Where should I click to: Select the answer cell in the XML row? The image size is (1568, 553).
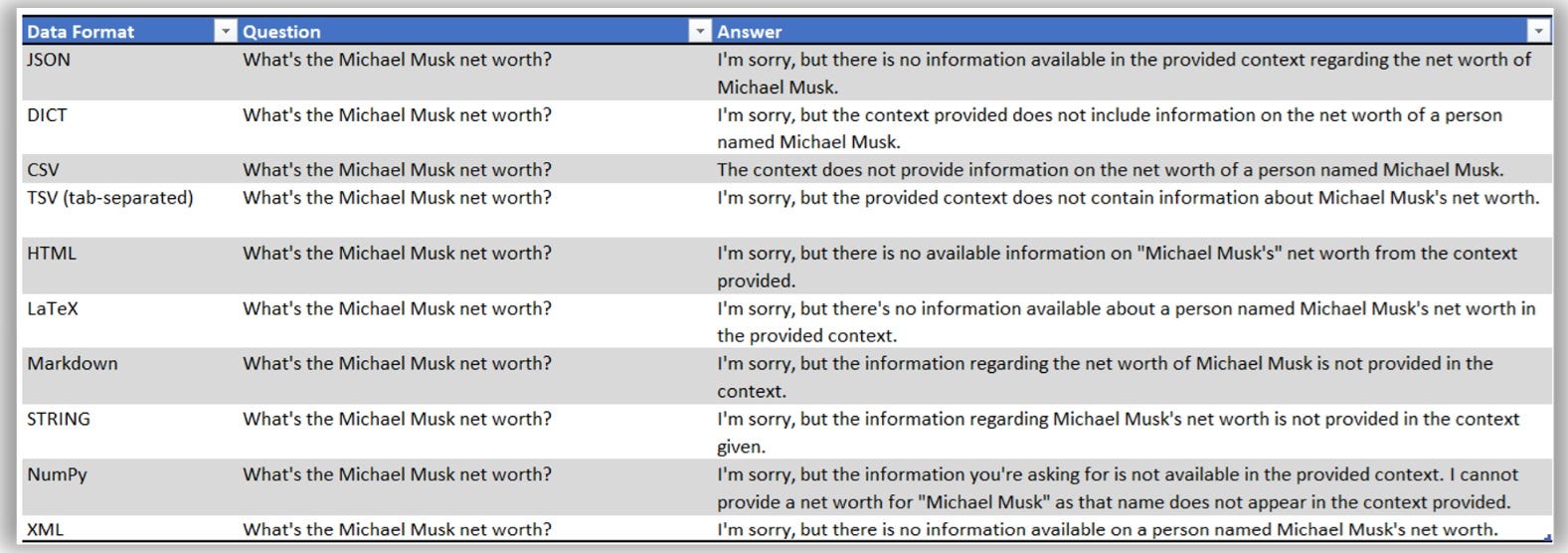click(x=1132, y=528)
